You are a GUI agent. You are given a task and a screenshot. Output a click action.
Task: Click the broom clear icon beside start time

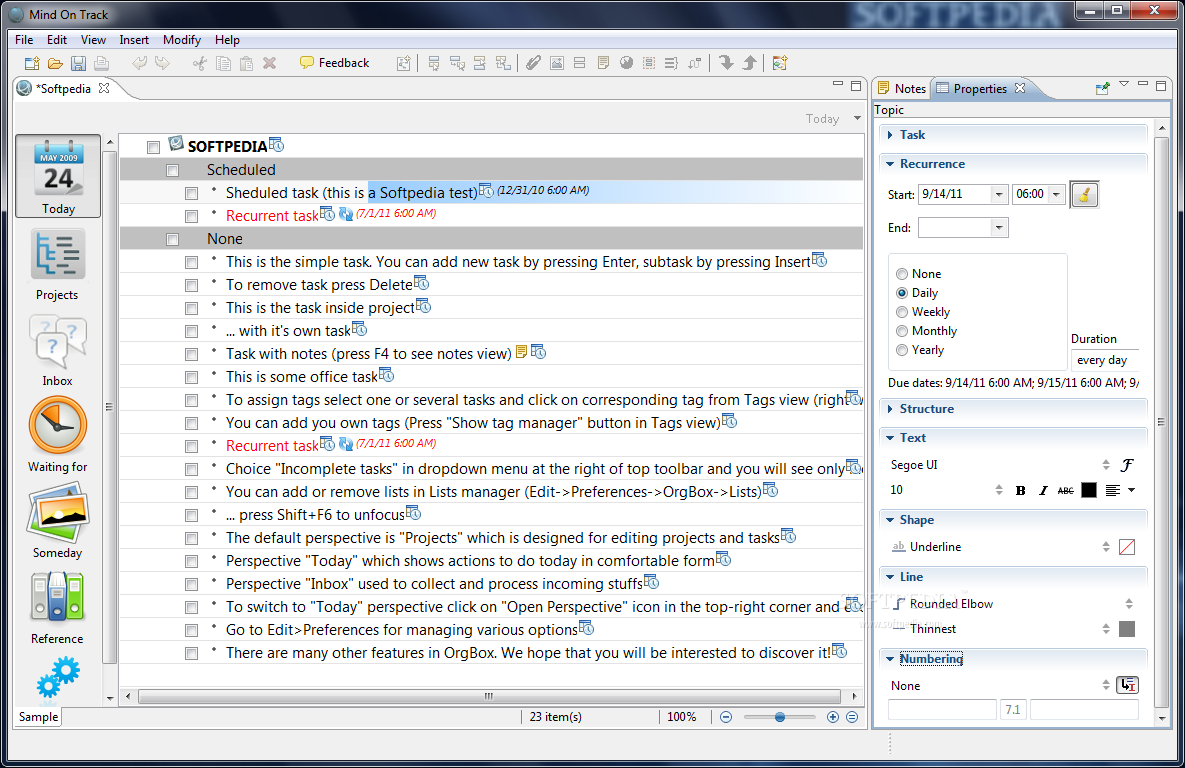click(x=1084, y=195)
